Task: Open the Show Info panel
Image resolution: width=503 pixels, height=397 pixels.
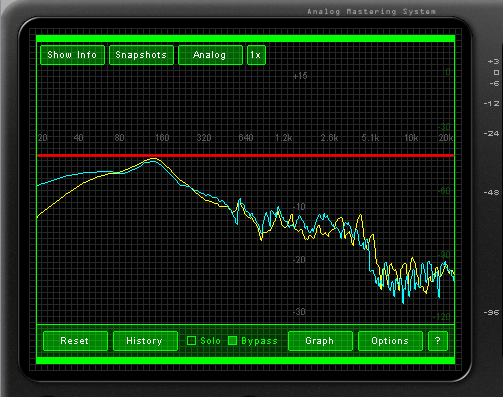Action: 72,55
